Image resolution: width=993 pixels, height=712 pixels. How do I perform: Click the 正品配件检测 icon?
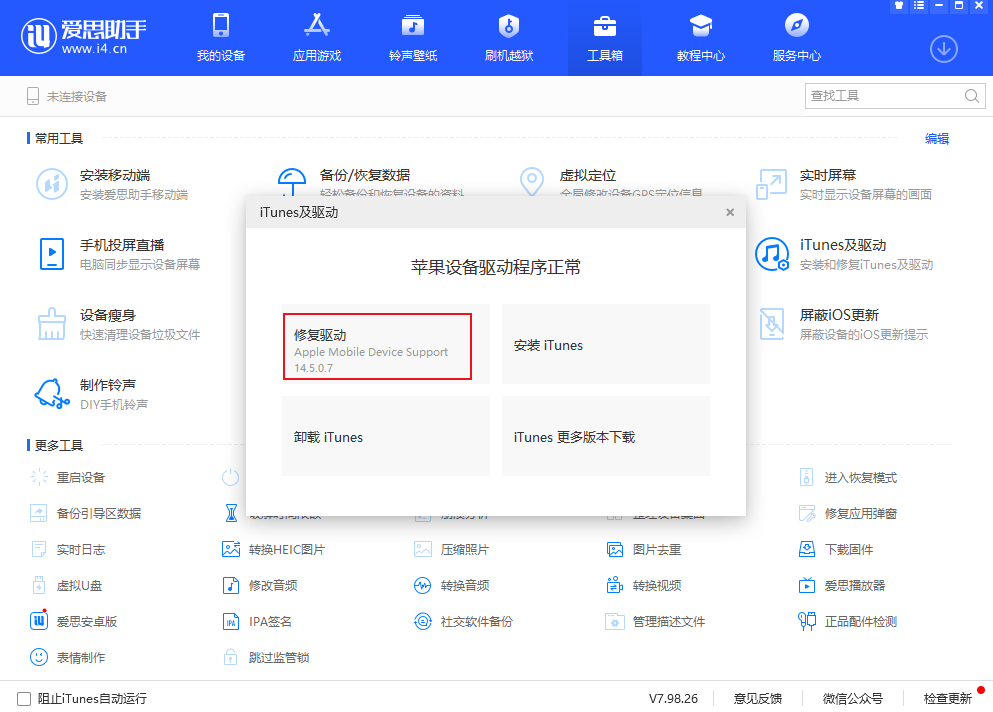(x=807, y=621)
